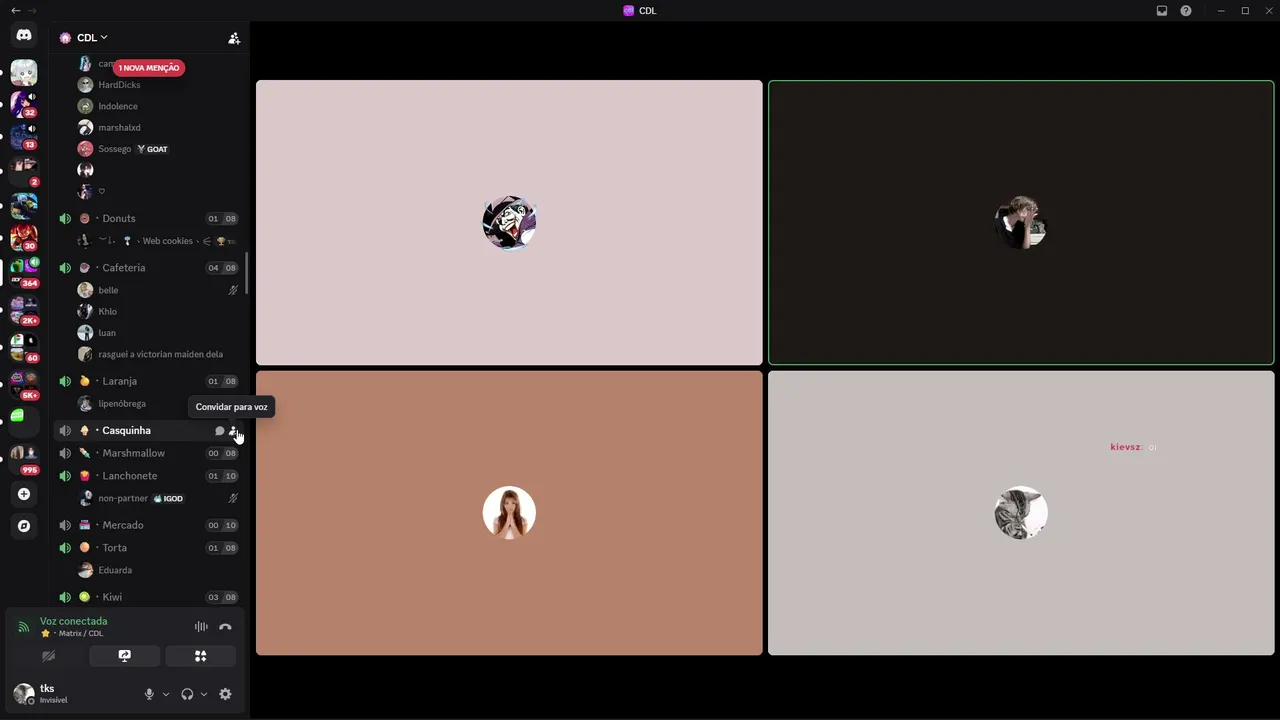Click joker avatar video tile
This screenshot has width=1280, height=720.
pos(509,223)
